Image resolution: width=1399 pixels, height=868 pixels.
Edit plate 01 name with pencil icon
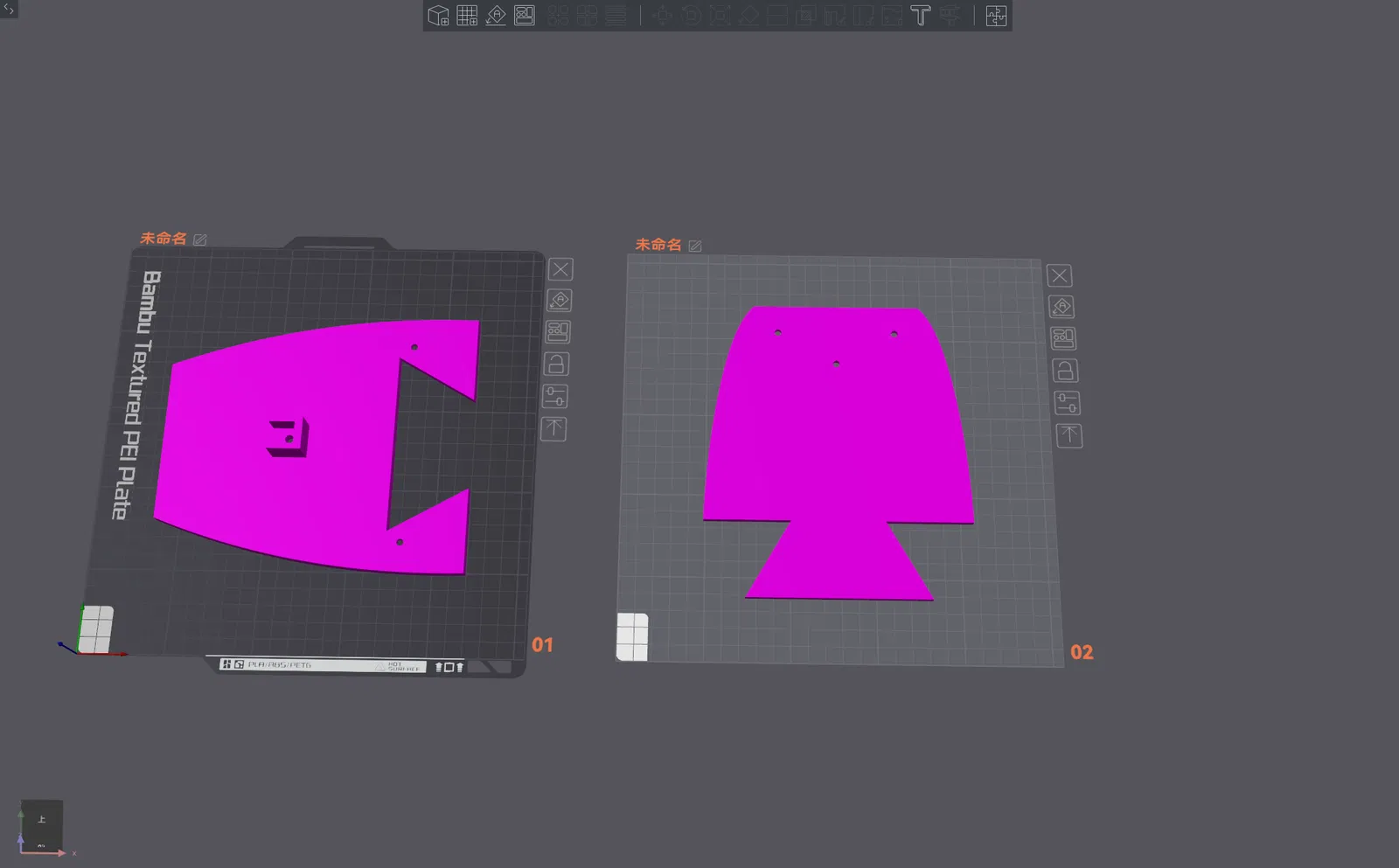(200, 240)
